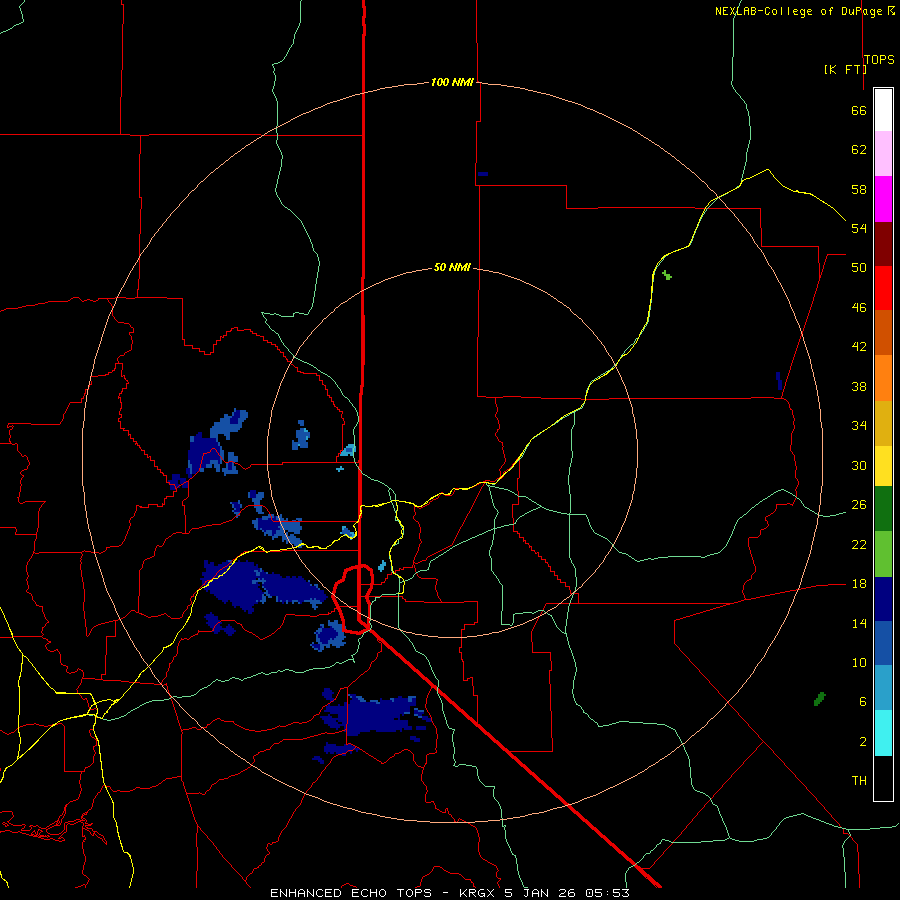This screenshot has width=900, height=900.
Task: Pick the cyan legend swatch
Action: click(883, 733)
